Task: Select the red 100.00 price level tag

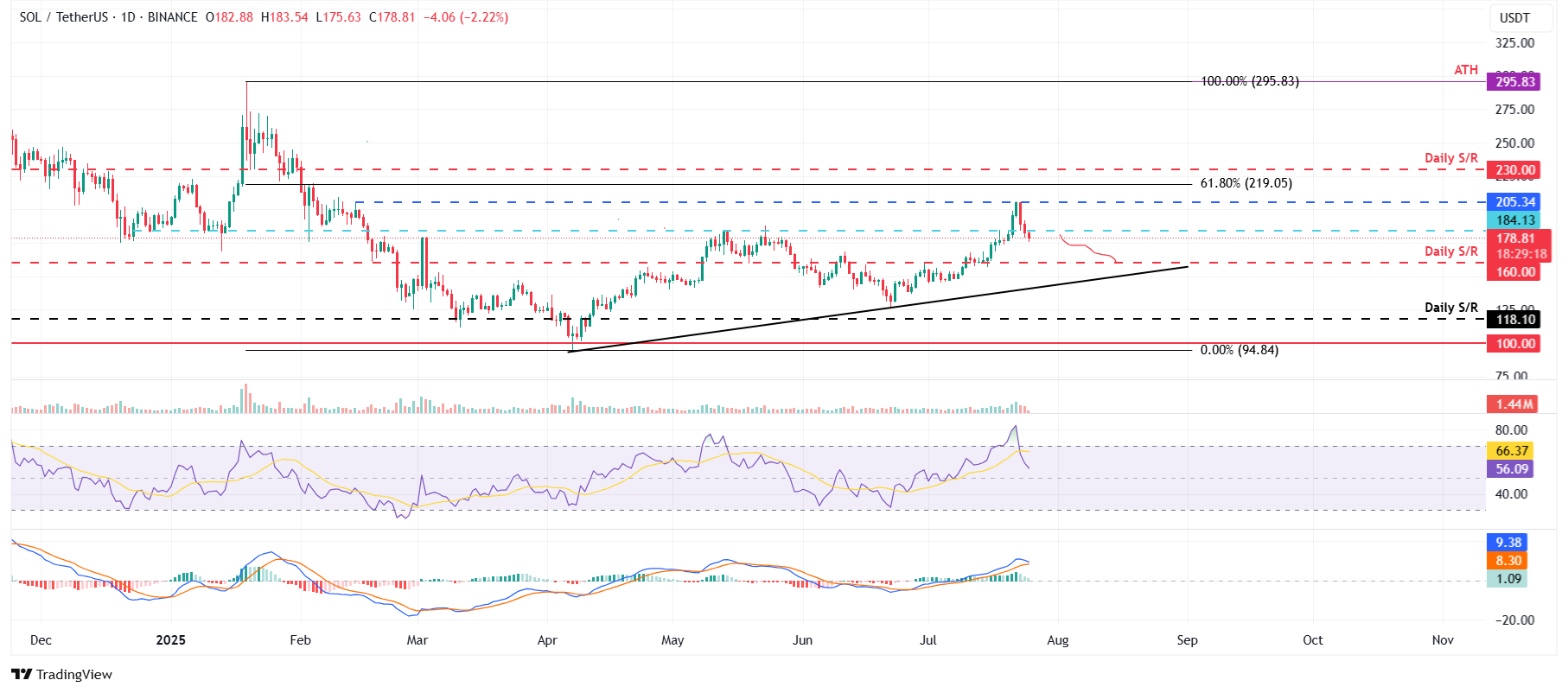Action: pyautogui.click(x=1514, y=344)
